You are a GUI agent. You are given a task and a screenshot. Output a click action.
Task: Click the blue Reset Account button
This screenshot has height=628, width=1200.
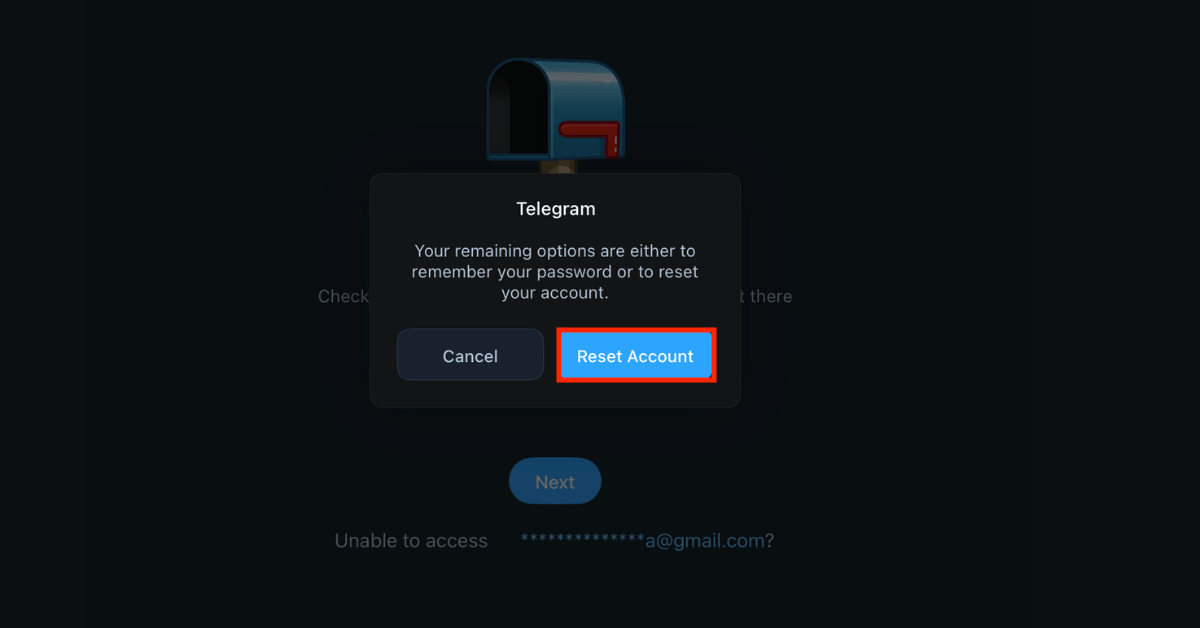click(635, 356)
